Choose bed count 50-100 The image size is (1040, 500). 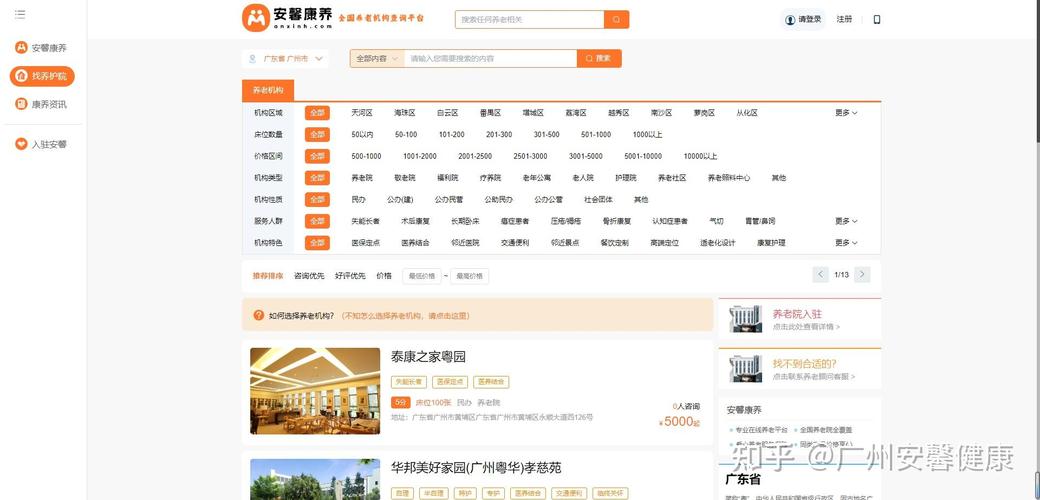tap(406, 135)
